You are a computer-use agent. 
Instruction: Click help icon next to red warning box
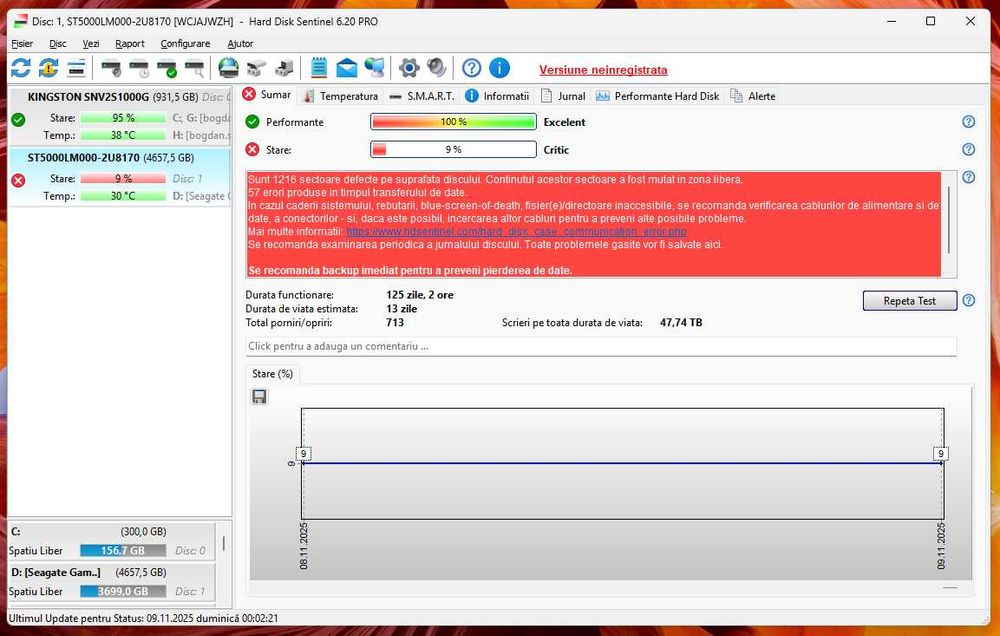pos(968,177)
